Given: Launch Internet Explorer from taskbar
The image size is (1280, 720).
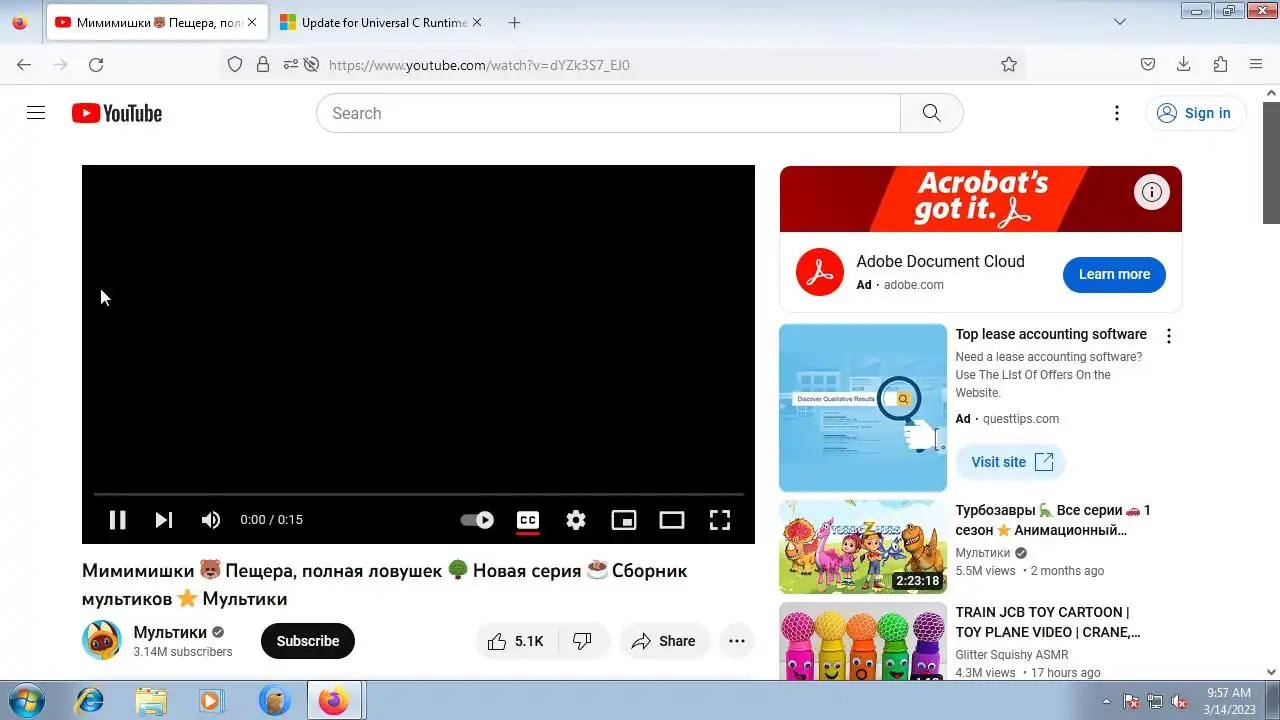Looking at the screenshot, I should 89,701.
